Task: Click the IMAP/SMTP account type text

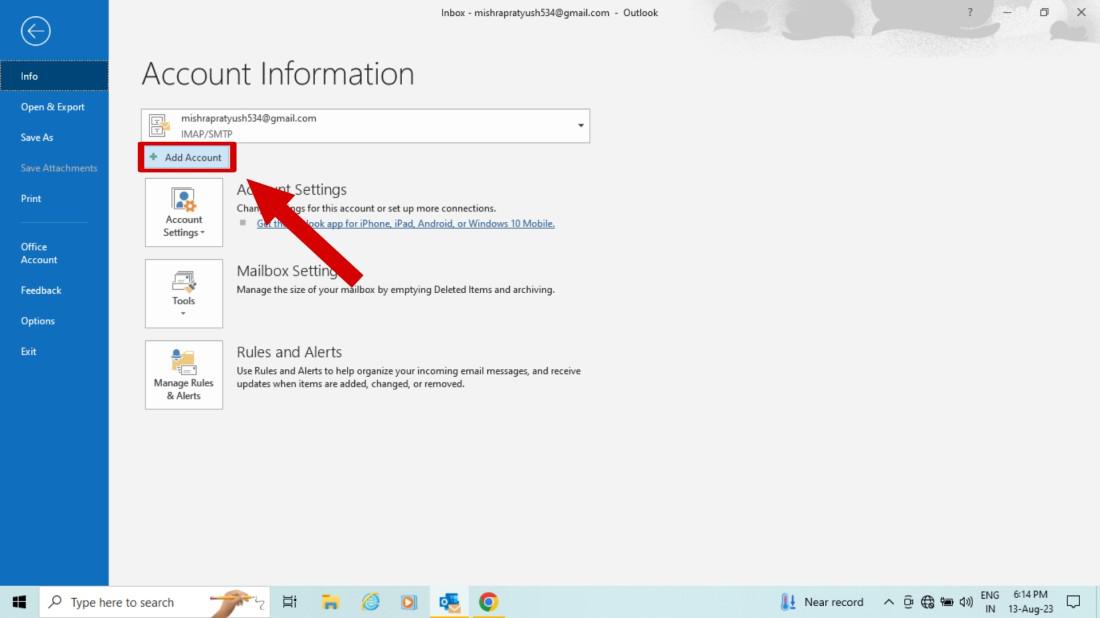Action: click(206, 134)
